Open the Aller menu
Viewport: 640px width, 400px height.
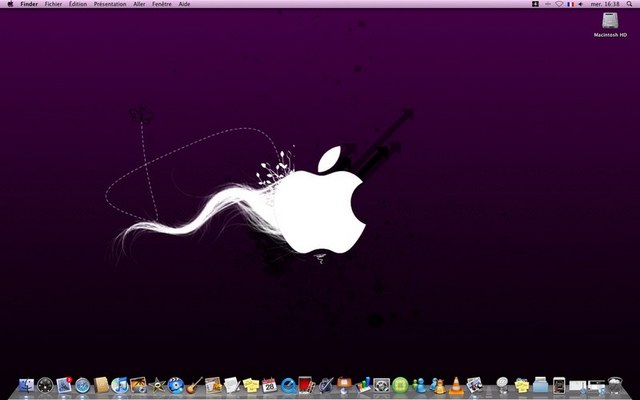click(x=139, y=4)
